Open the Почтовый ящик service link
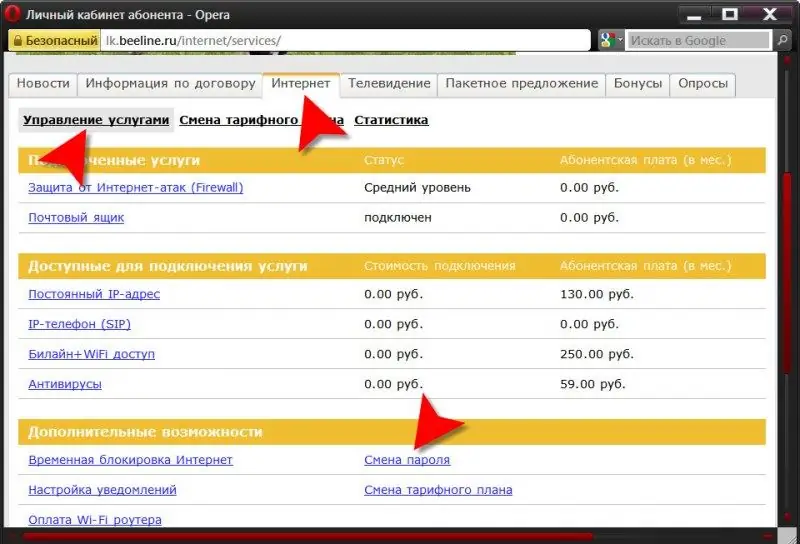 coord(76,218)
